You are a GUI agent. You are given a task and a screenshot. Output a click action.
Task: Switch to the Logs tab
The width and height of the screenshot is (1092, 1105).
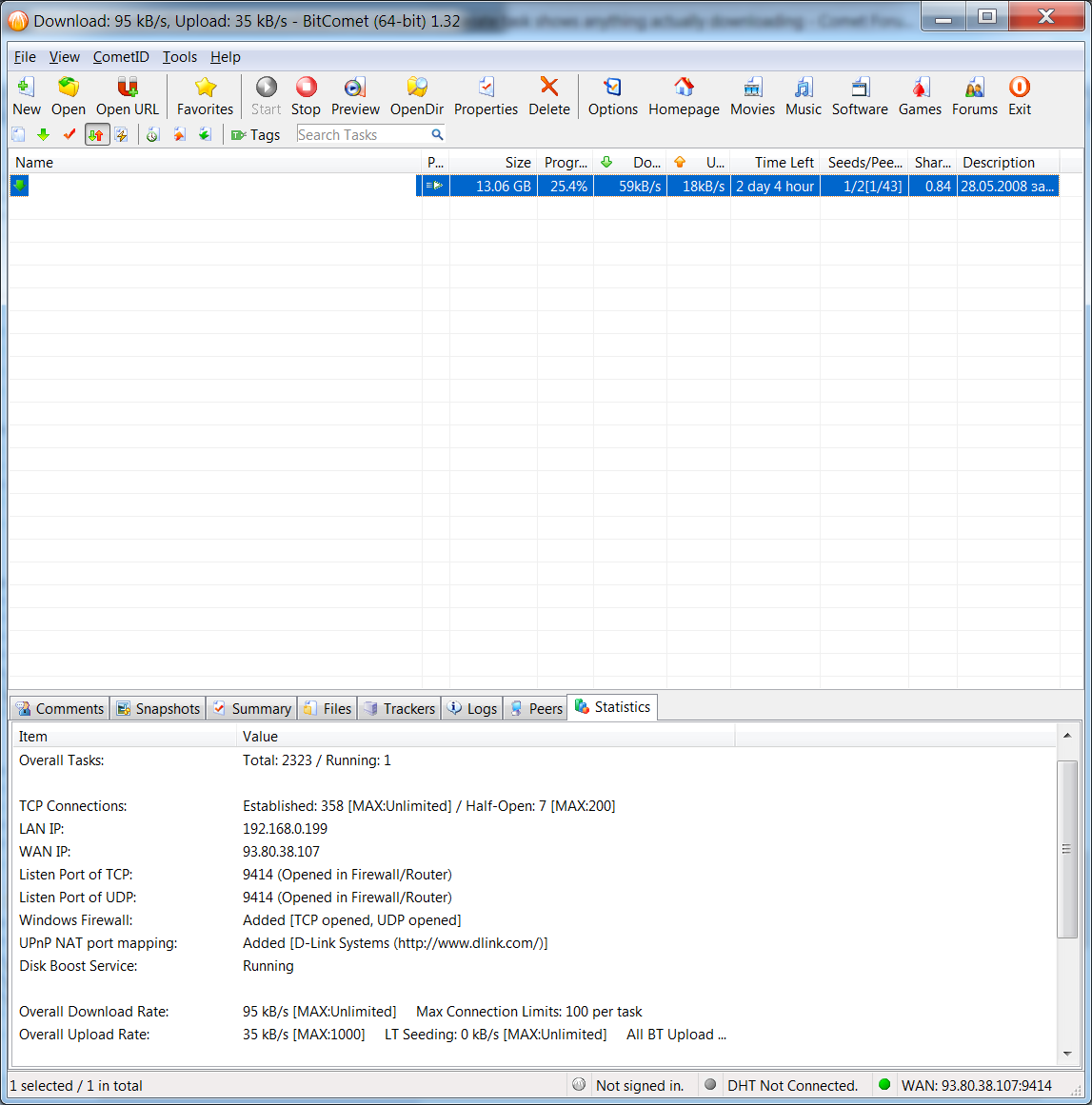click(x=473, y=708)
